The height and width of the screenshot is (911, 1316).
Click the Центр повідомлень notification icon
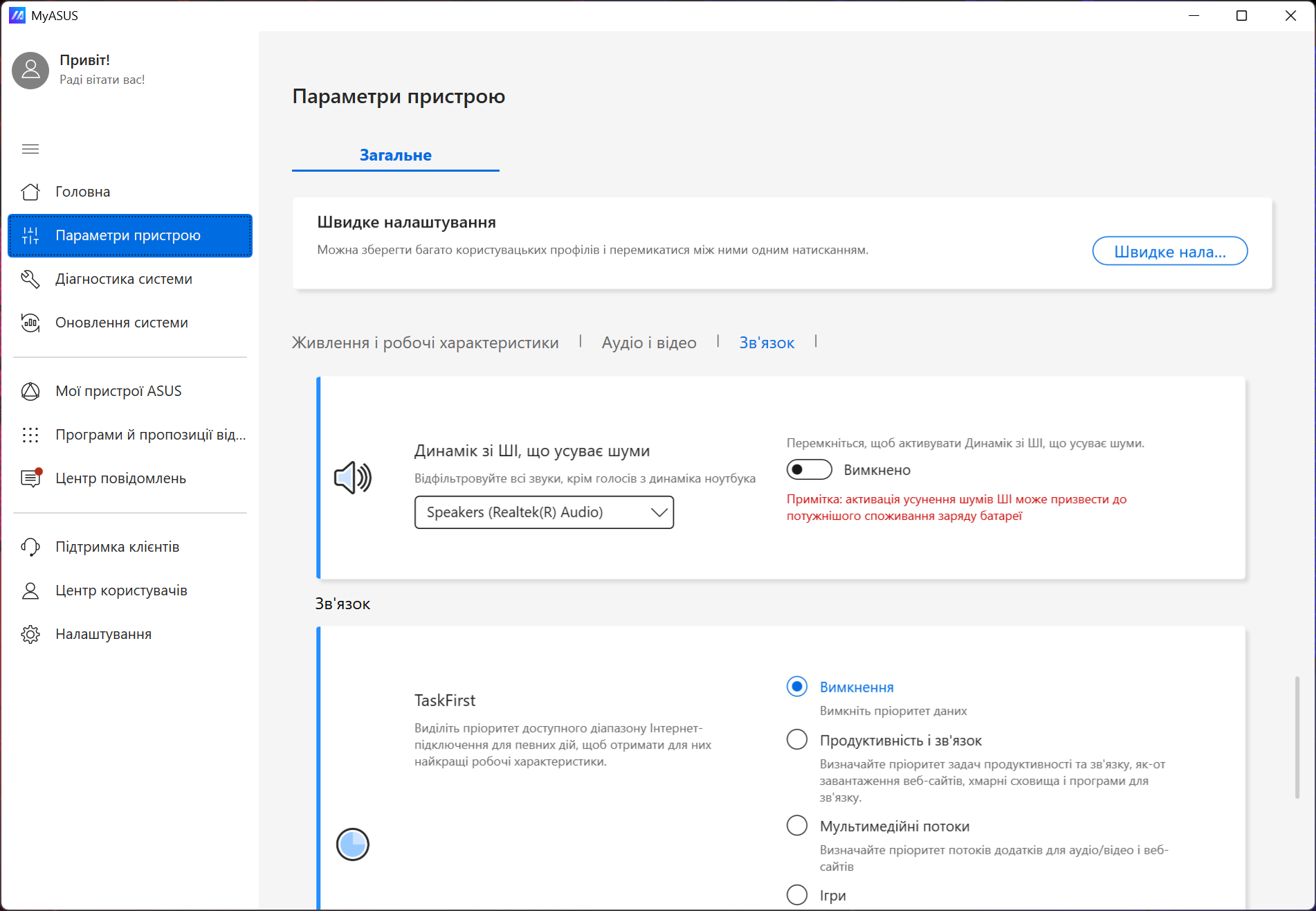click(x=30, y=478)
